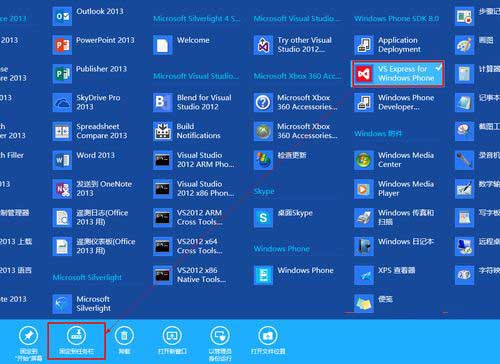Open Publisher 2013 tile
This screenshot has height=364, width=500.
pos(90,73)
